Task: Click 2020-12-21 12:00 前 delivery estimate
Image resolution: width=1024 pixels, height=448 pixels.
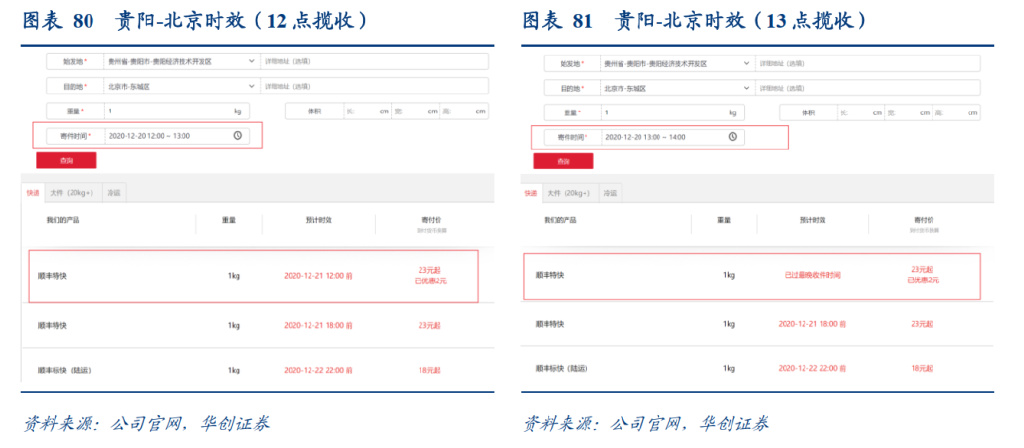Action: coord(318,276)
